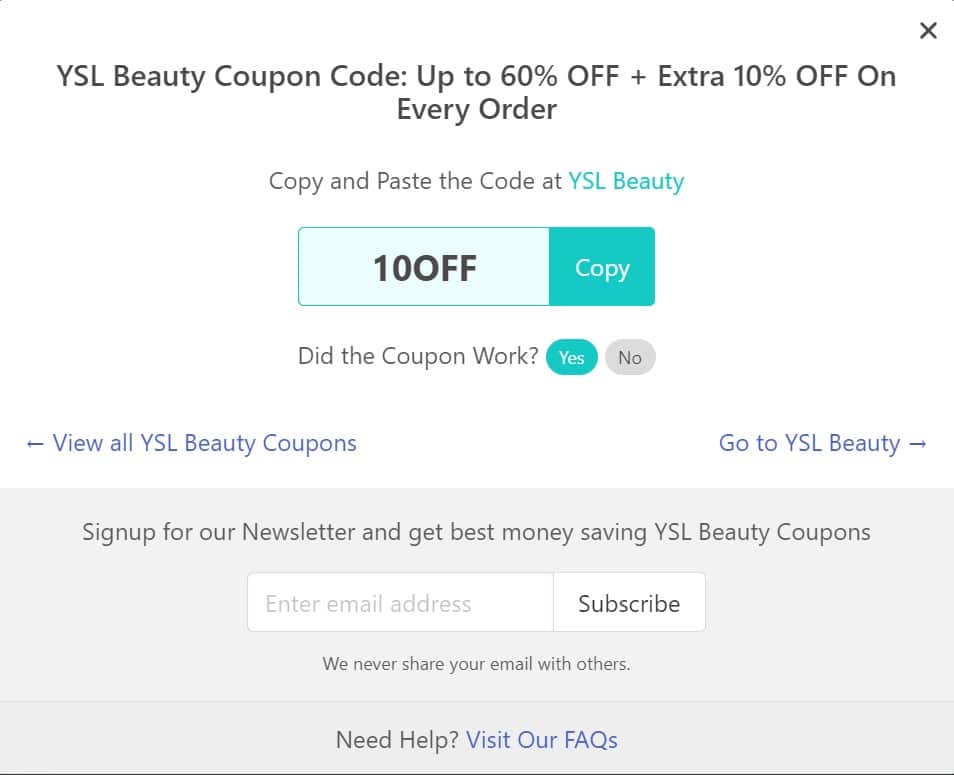Screen dimensions: 954x775
Task: Click the coupon title heading text
Action: tap(476, 92)
